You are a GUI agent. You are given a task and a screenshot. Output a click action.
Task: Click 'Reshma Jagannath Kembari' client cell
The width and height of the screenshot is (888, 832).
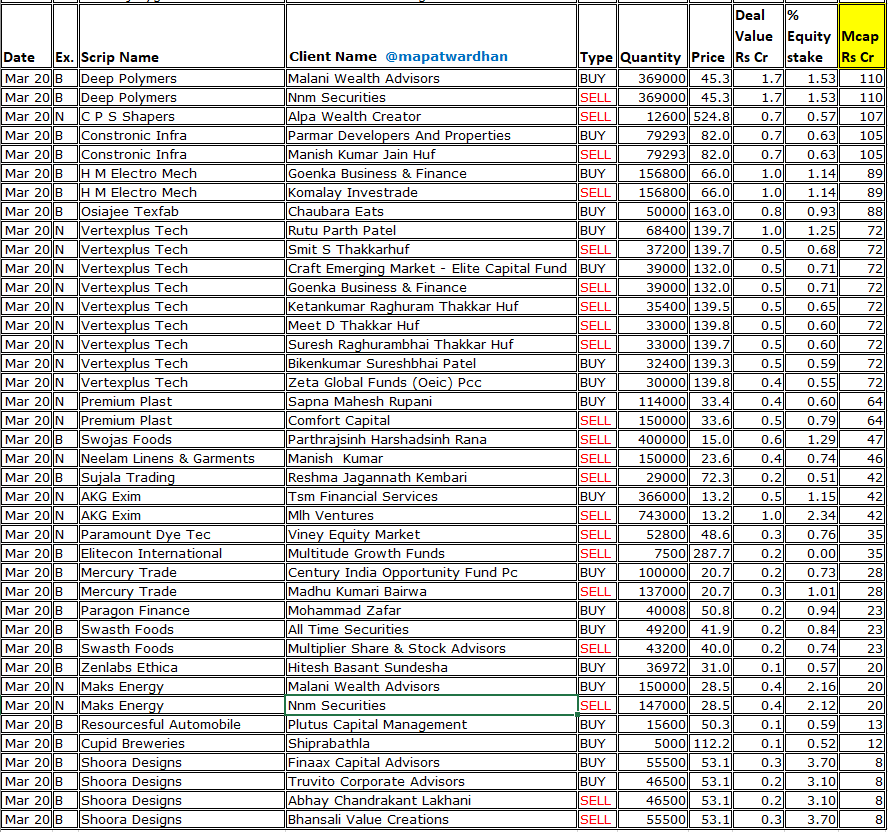pos(431,477)
